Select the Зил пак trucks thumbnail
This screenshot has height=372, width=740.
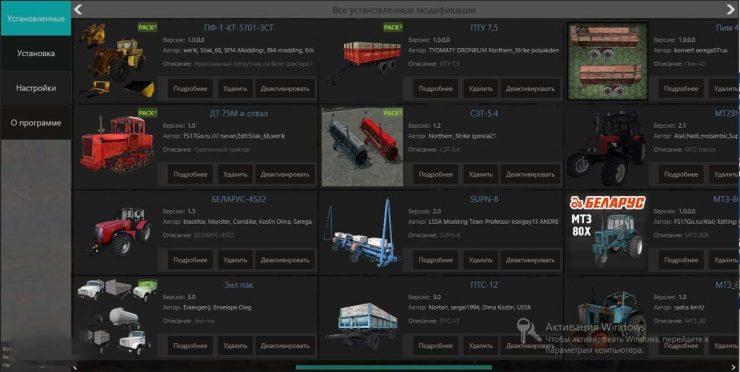pos(117,317)
